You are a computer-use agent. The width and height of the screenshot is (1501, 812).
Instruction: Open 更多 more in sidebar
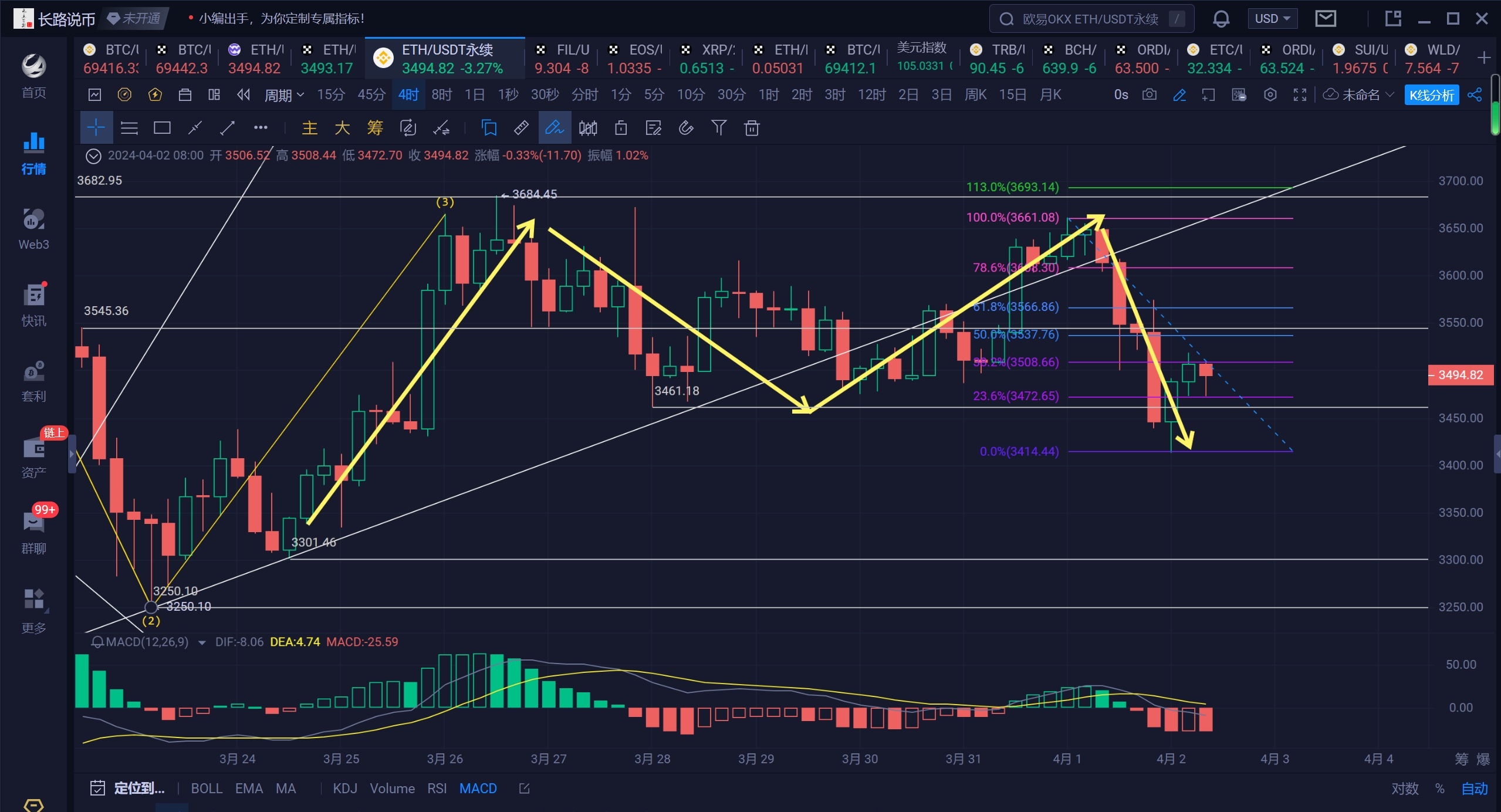pos(33,611)
